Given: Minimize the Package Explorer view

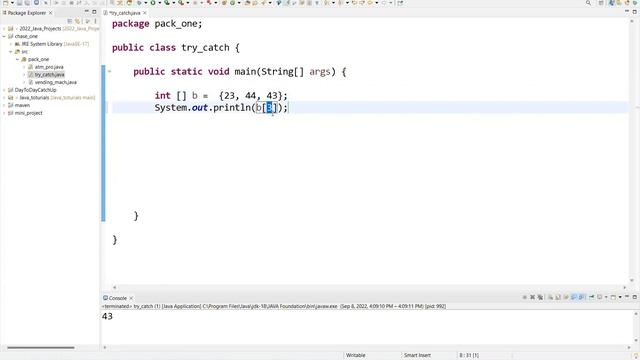Looking at the screenshot, I should click(x=87, y=11).
